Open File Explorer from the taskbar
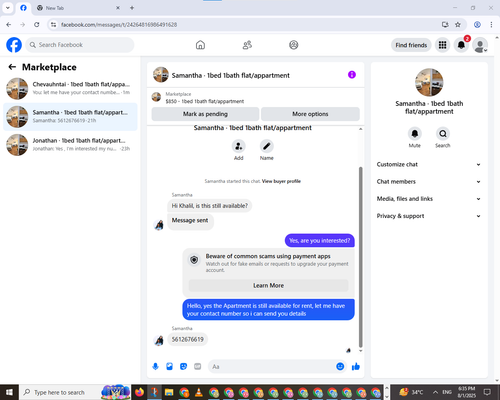 click(169, 392)
